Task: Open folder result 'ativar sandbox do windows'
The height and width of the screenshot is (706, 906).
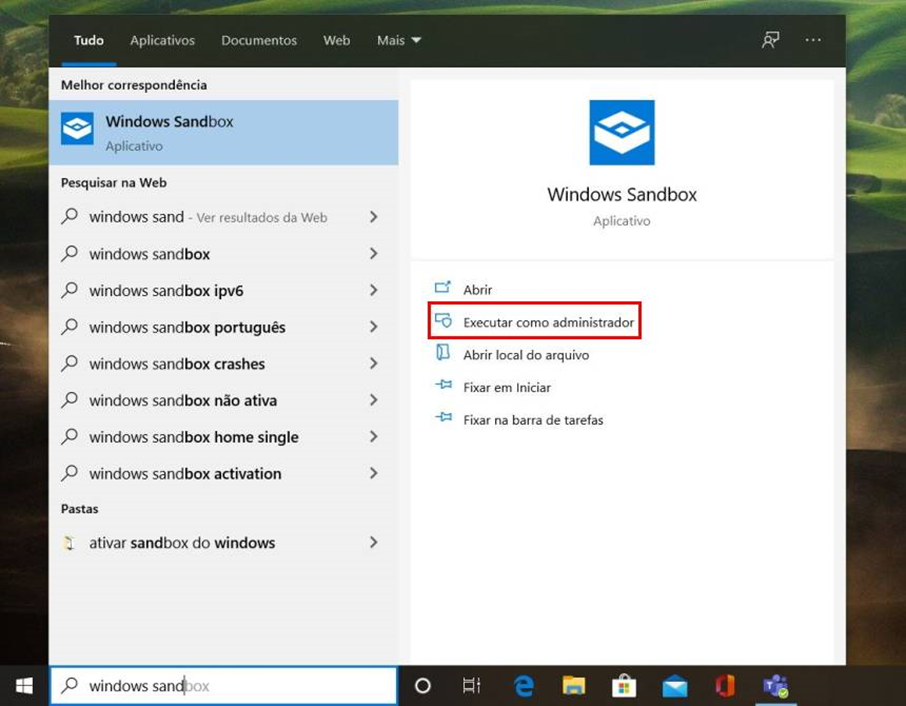Action: tap(224, 542)
